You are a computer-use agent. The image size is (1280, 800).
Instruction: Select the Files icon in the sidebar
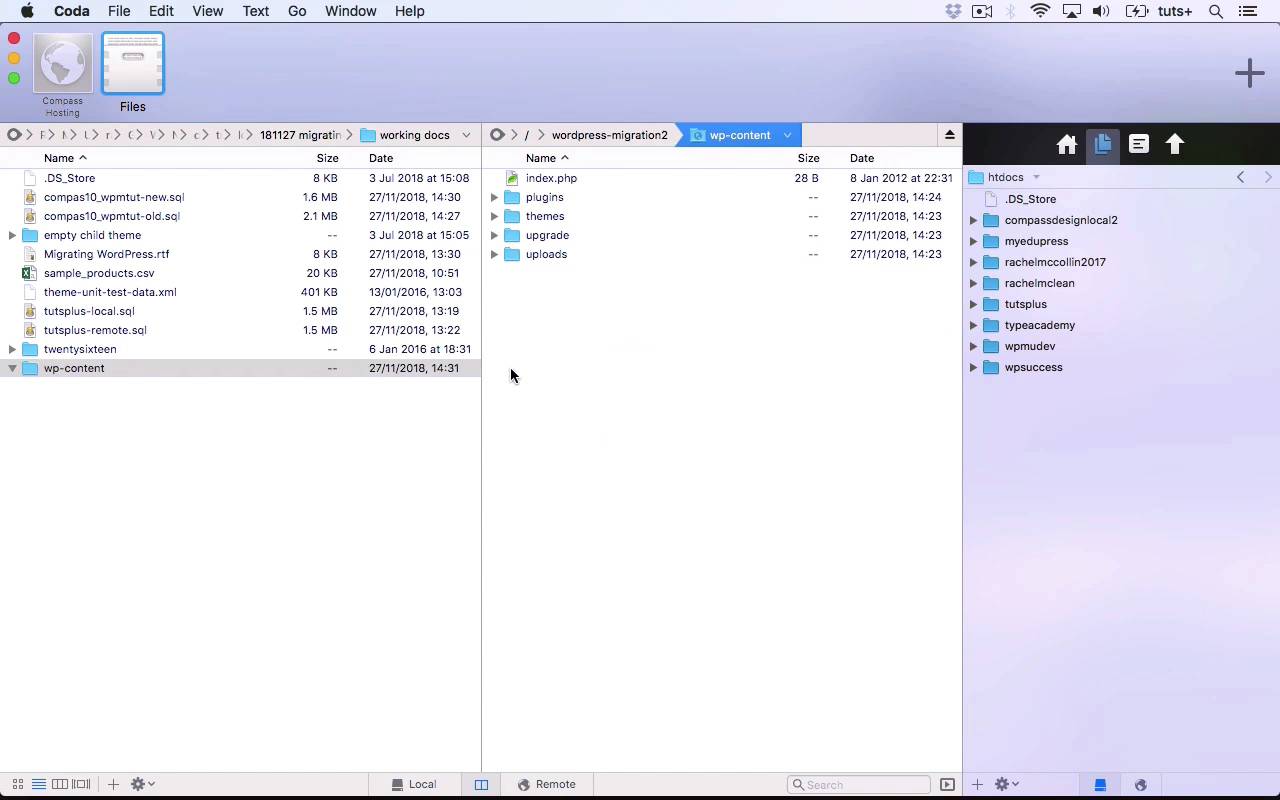pyautogui.click(x=1102, y=144)
